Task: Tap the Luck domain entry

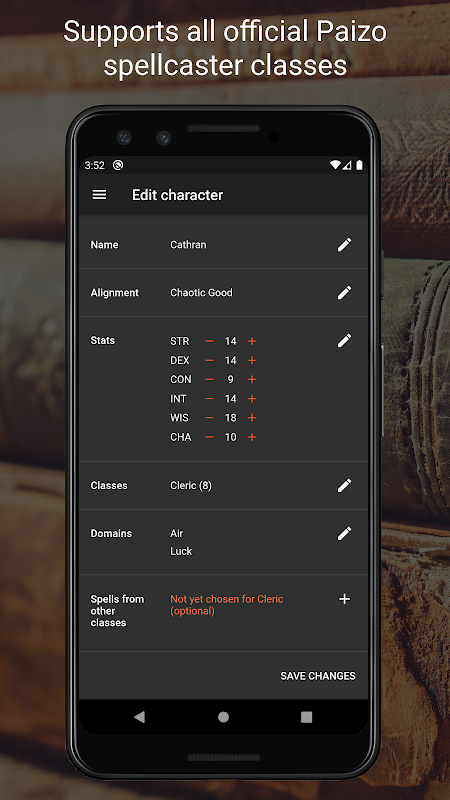Action: click(181, 552)
